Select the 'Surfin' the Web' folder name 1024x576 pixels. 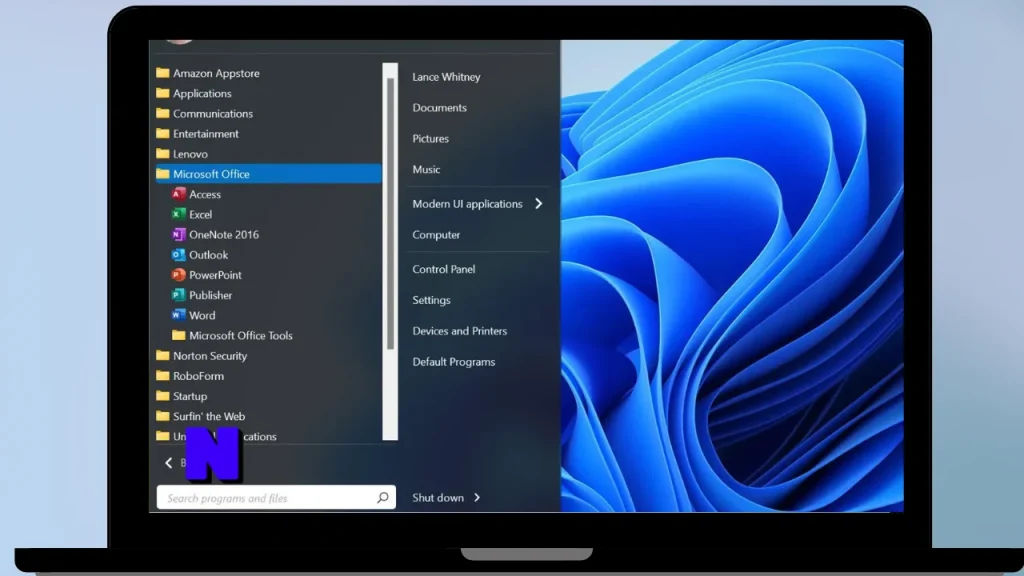pyautogui.click(x=209, y=416)
